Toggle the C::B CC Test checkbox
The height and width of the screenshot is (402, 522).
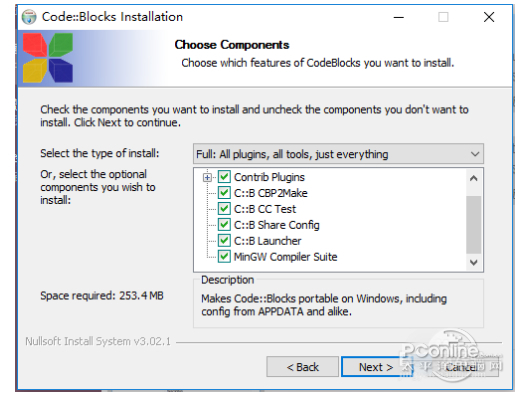224,209
